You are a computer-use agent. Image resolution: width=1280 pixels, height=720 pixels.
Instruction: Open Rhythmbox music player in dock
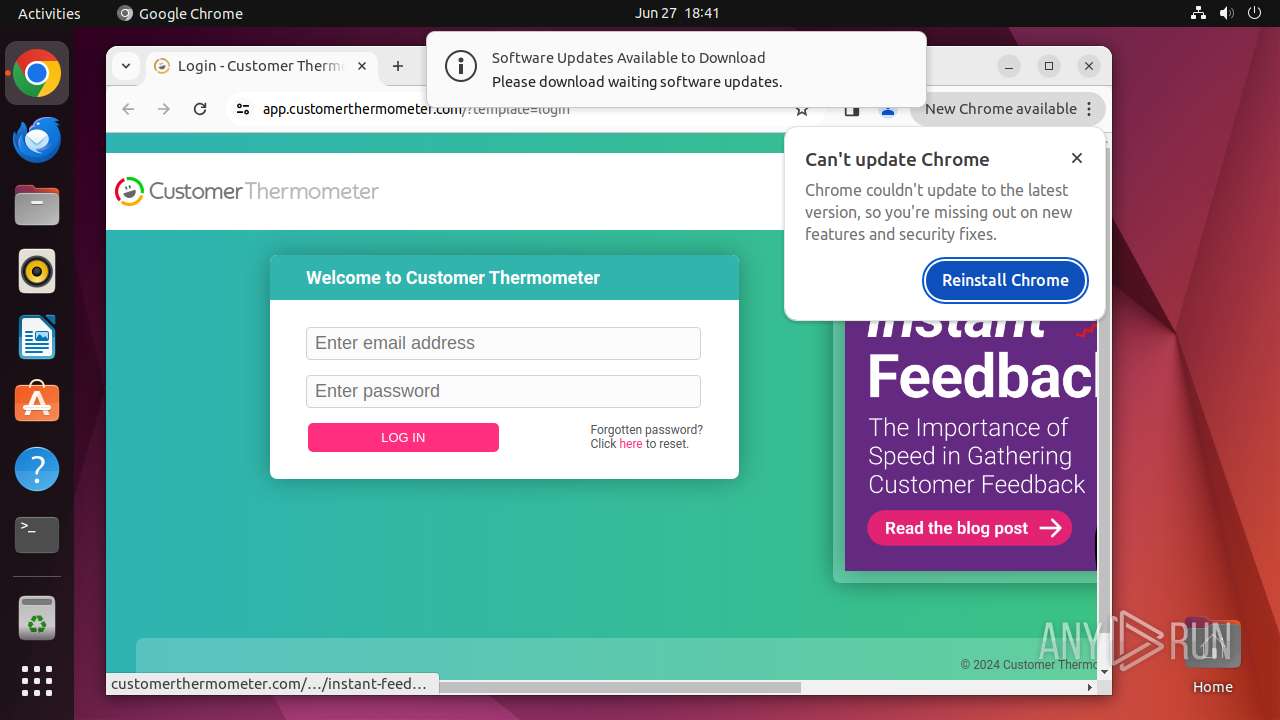pyautogui.click(x=37, y=271)
